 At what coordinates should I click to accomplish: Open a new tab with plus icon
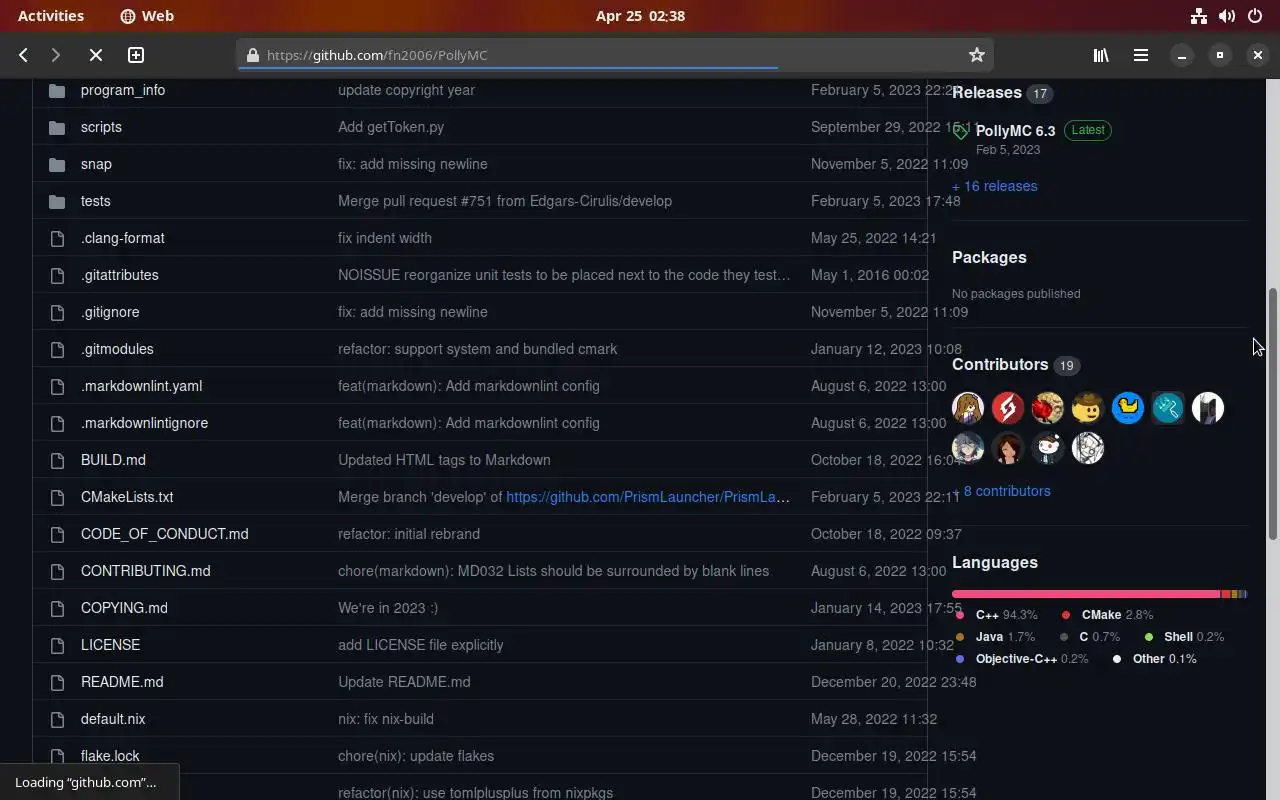136,55
